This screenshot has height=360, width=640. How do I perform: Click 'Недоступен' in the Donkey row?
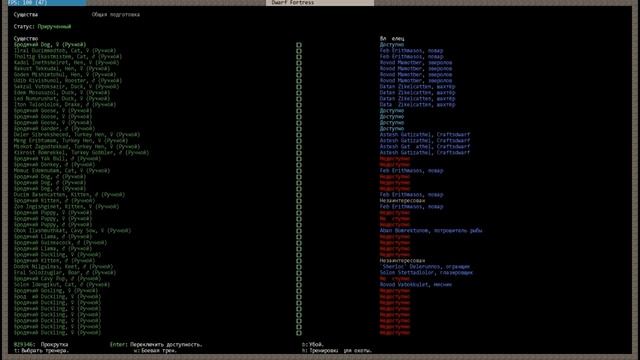395,165
